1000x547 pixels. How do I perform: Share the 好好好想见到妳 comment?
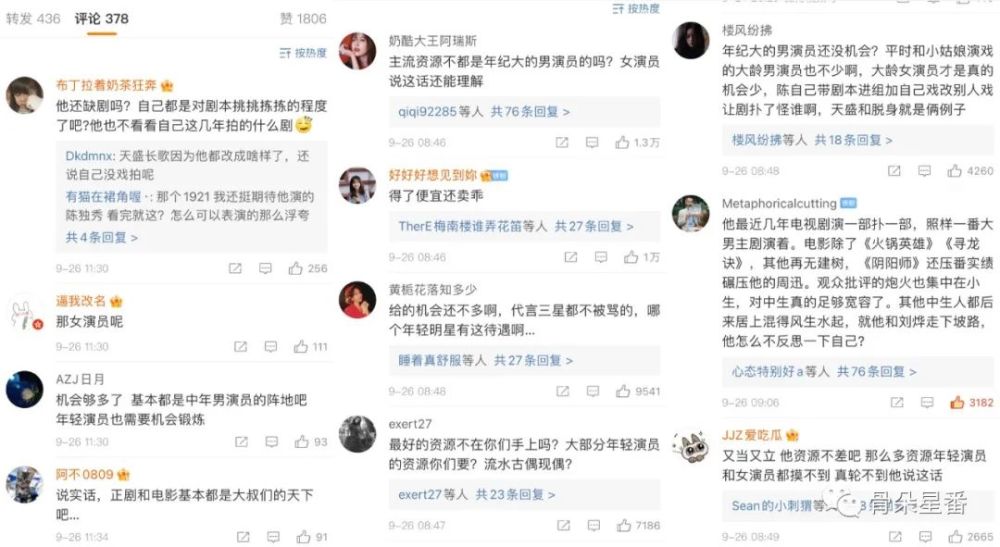pyautogui.click(x=571, y=257)
